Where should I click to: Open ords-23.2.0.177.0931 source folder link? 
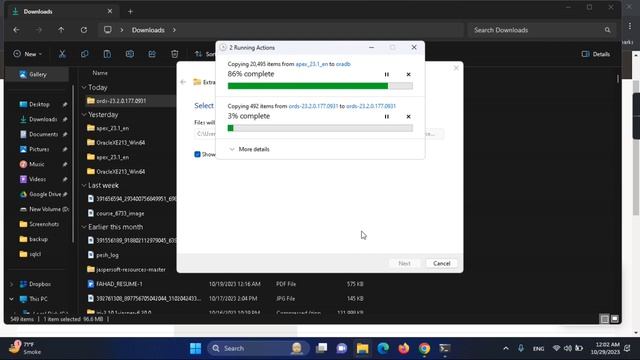click(x=313, y=106)
